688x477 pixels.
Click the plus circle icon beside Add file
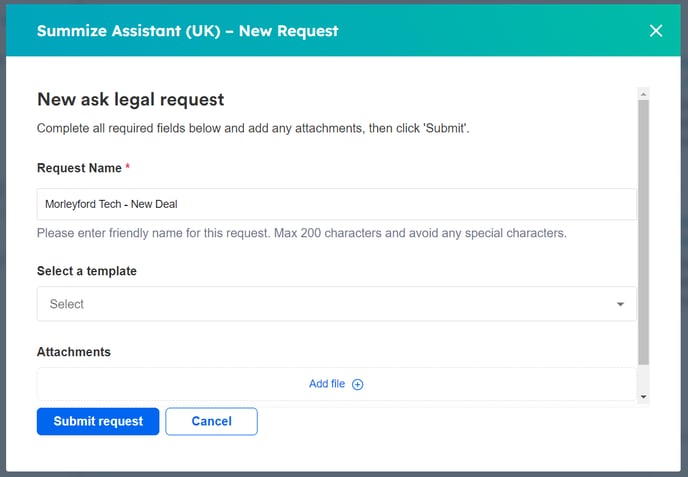(x=358, y=384)
